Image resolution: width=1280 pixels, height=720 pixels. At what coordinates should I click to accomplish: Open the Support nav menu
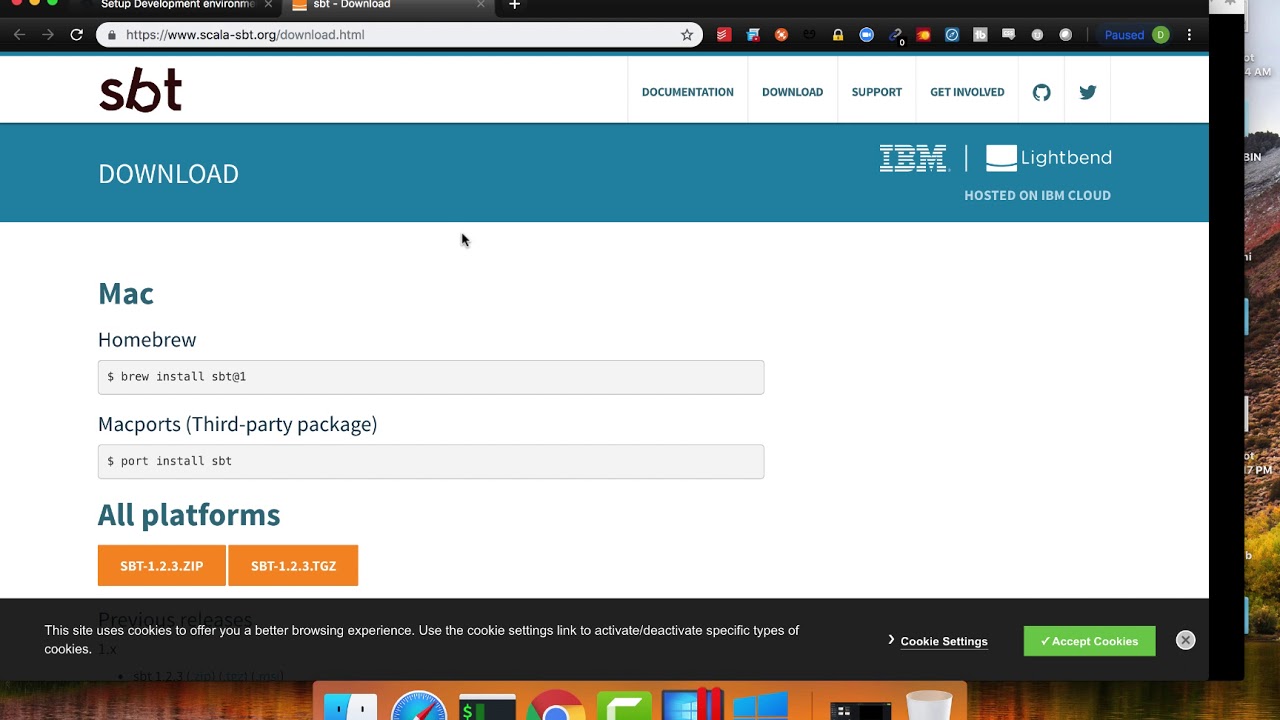point(877,92)
